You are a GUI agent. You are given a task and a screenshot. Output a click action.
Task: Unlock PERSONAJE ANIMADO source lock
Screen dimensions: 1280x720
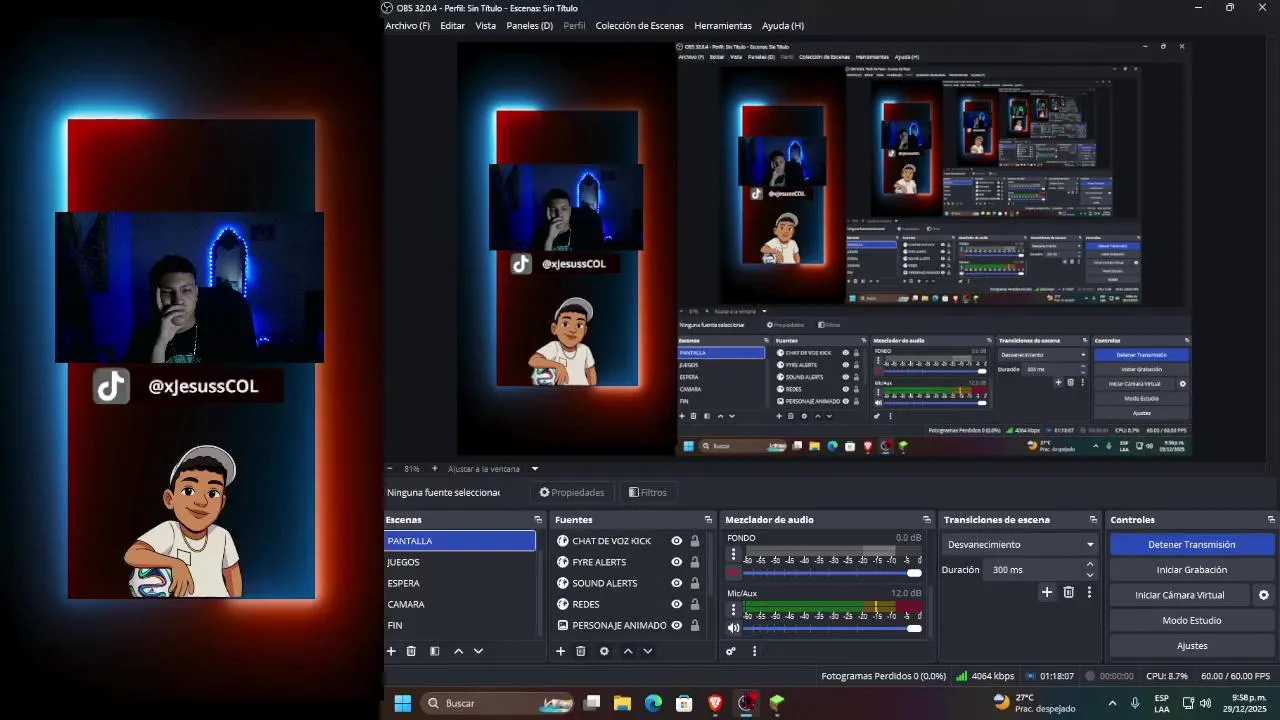(x=695, y=625)
